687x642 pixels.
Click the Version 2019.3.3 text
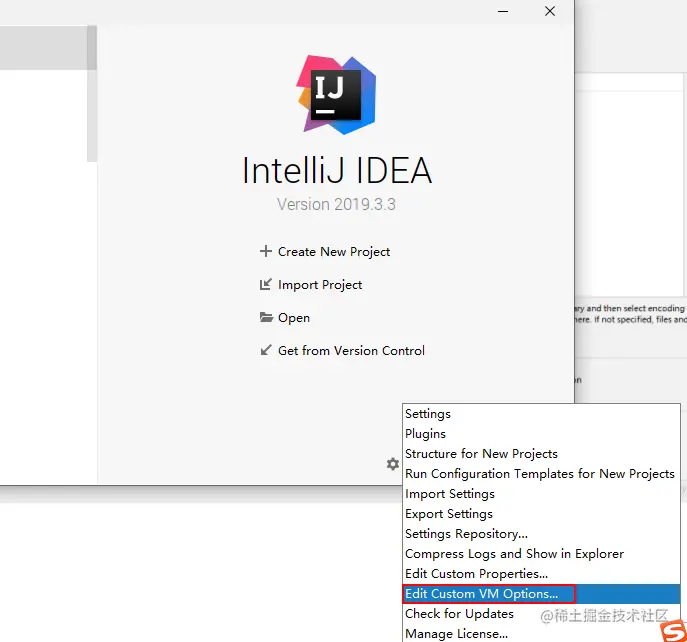pyautogui.click(x=336, y=204)
